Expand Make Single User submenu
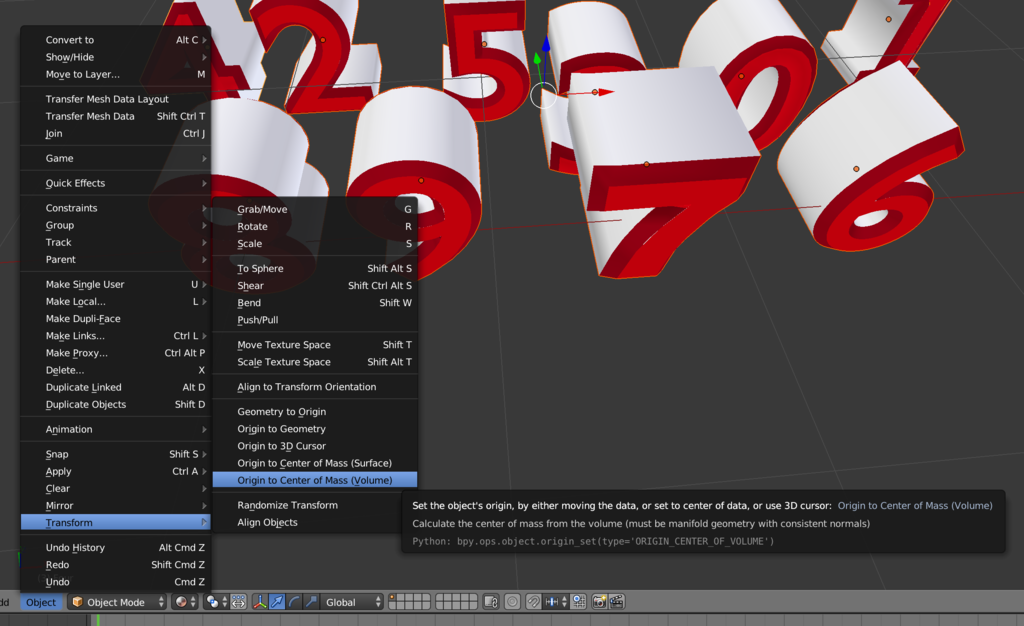This screenshot has width=1024, height=626. [x=116, y=284]
